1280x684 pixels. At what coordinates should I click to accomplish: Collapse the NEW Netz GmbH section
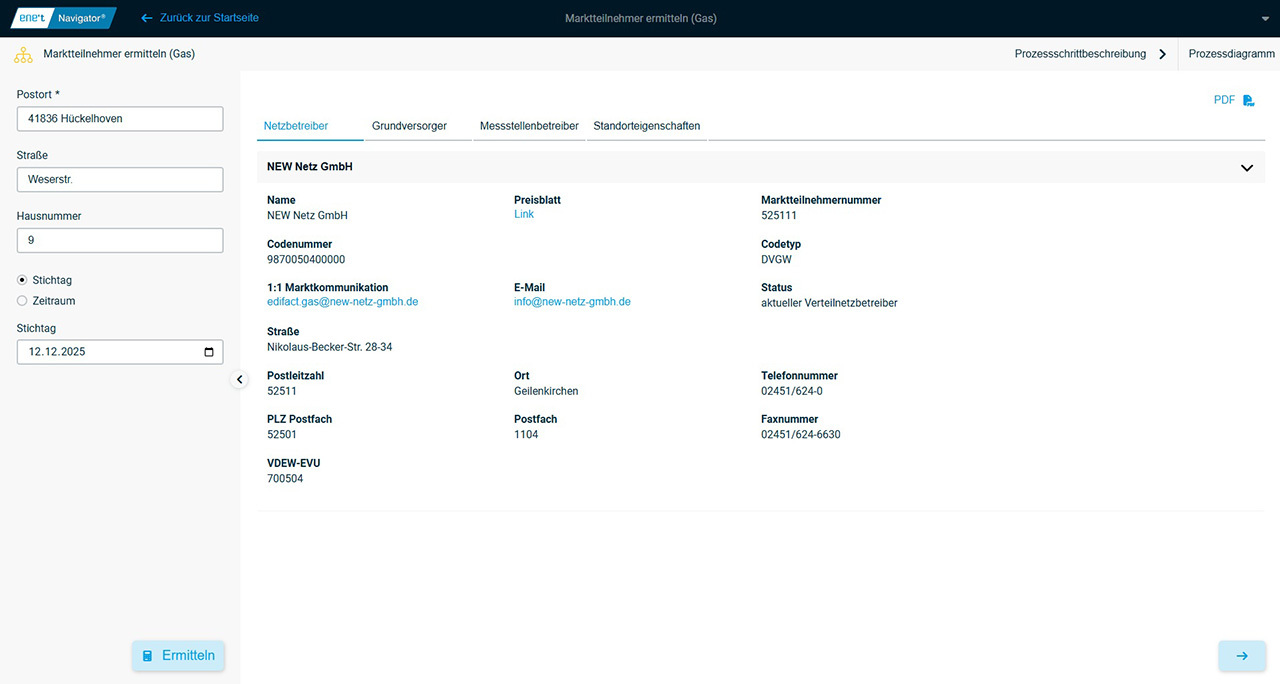1246,168
